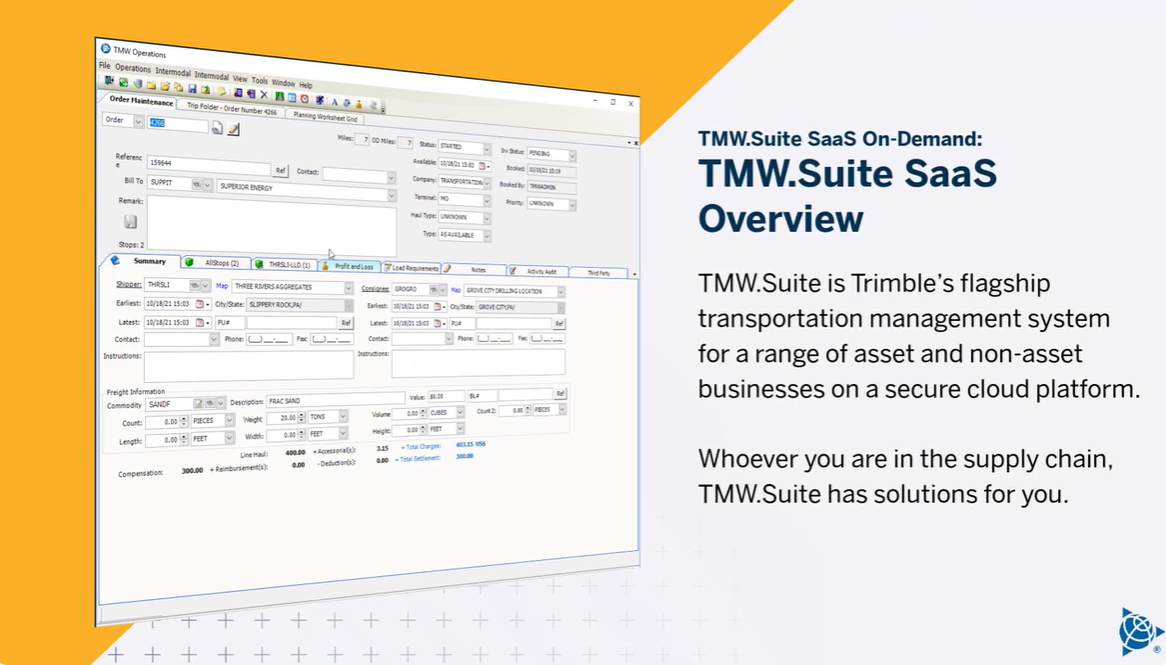Screen dimensions: 1166x665
Task: Click the Shipper lookup binoculars icon
Action: click(x=195, y=285)
